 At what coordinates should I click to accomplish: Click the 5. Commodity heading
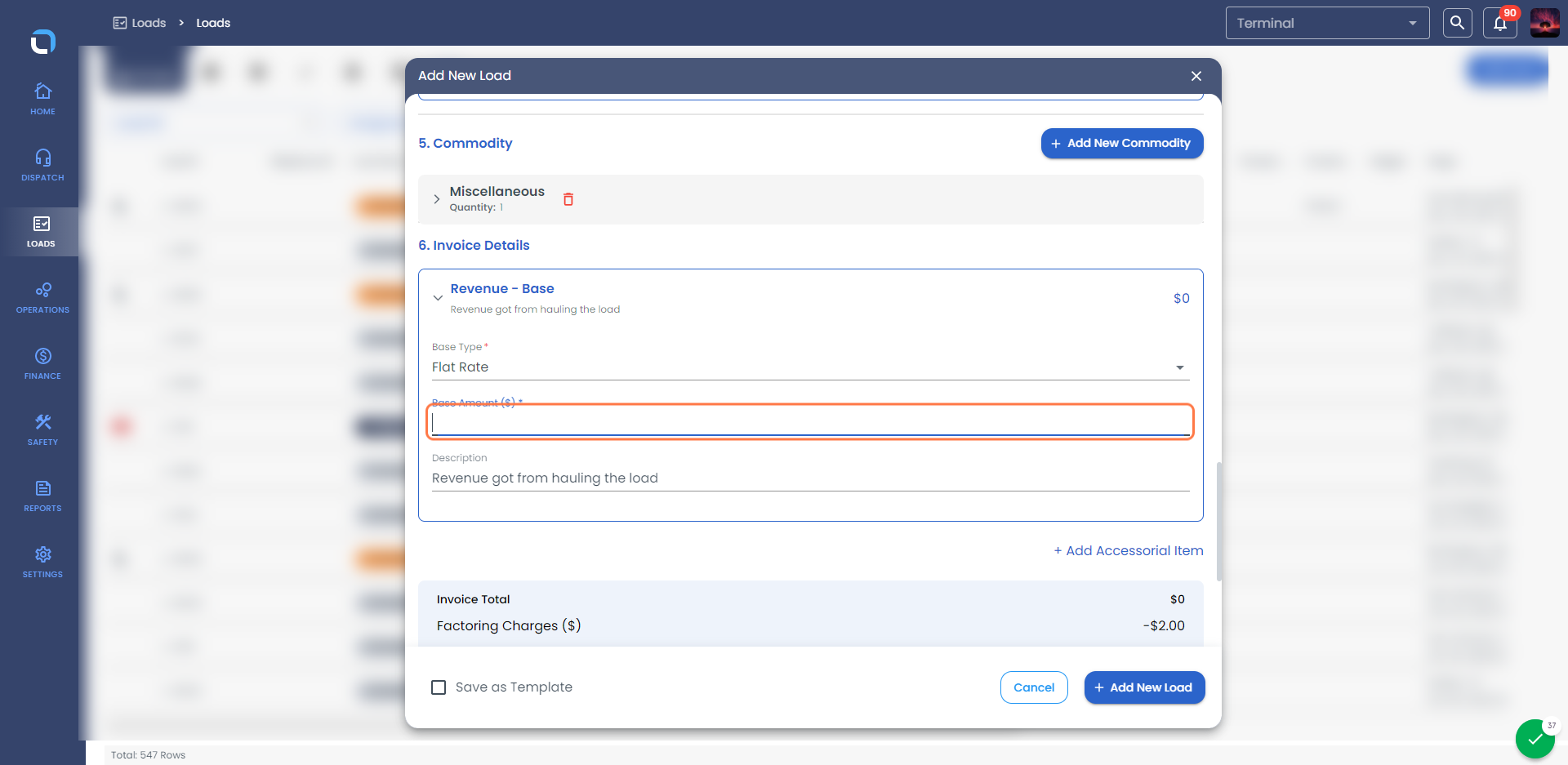click(x=465, y=144)
